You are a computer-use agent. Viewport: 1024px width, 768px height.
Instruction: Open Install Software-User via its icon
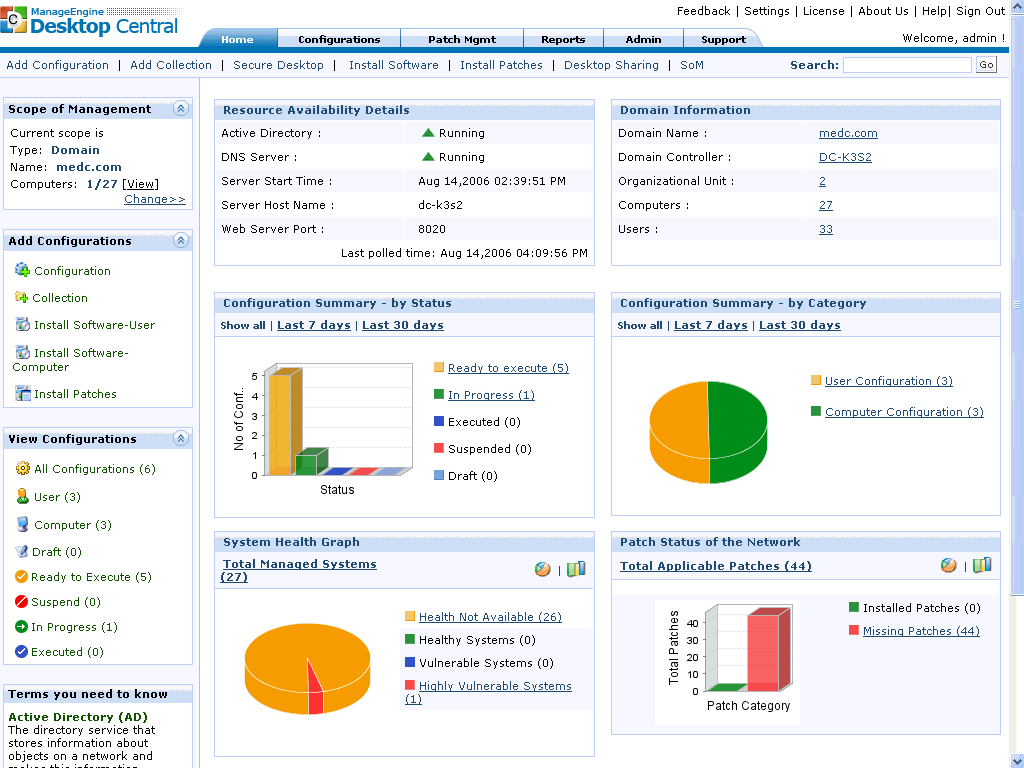pyautogui.click(x=21, y=324)
